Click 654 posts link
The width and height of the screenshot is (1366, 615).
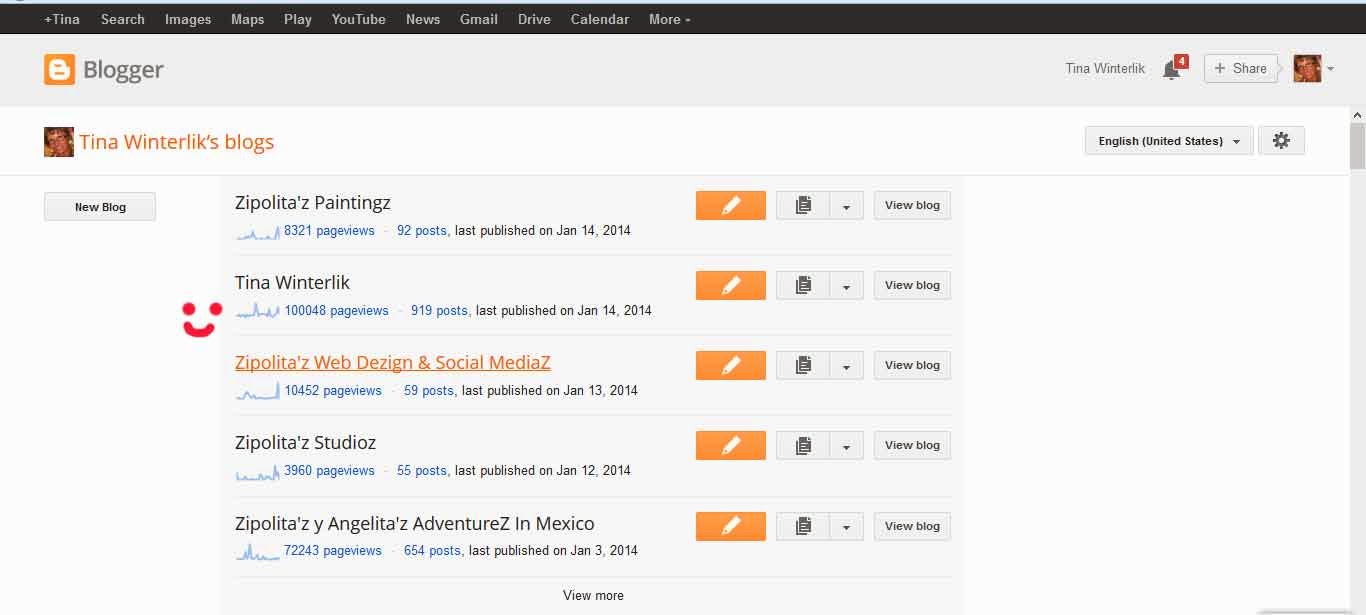pos(432,551)
